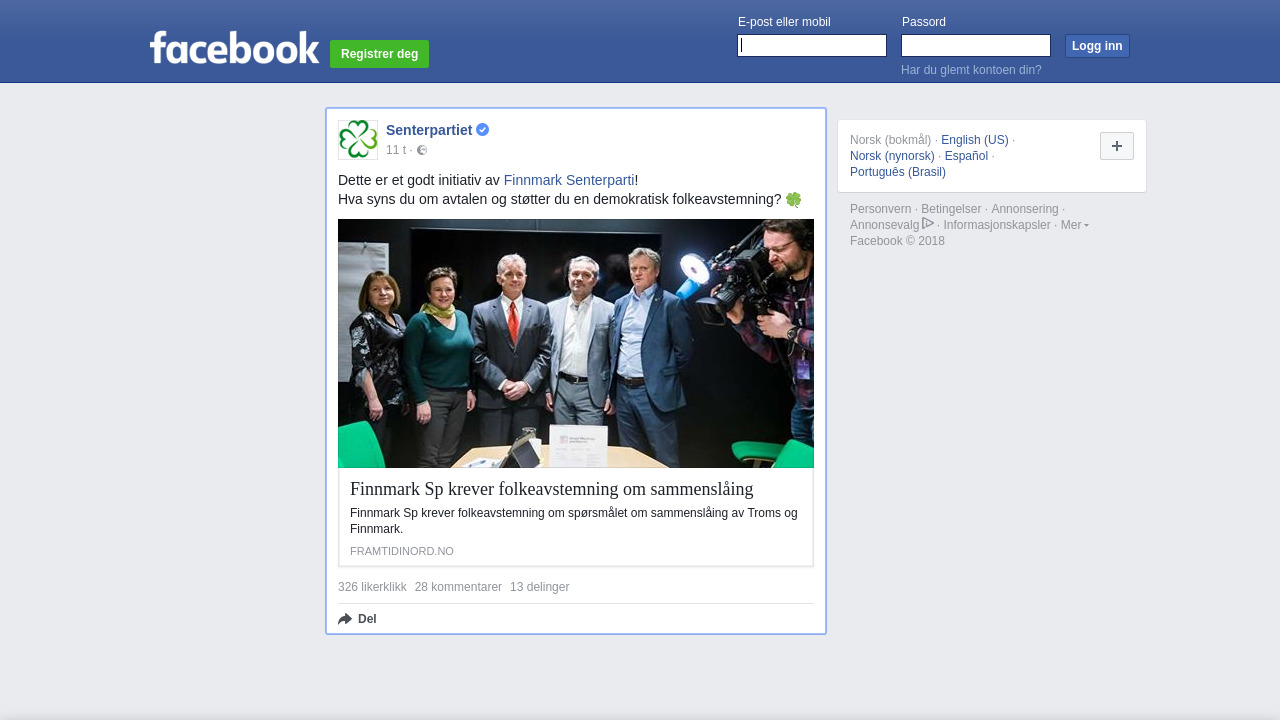Click the verified badge next to Senterpartiet

tap(482, 130)
